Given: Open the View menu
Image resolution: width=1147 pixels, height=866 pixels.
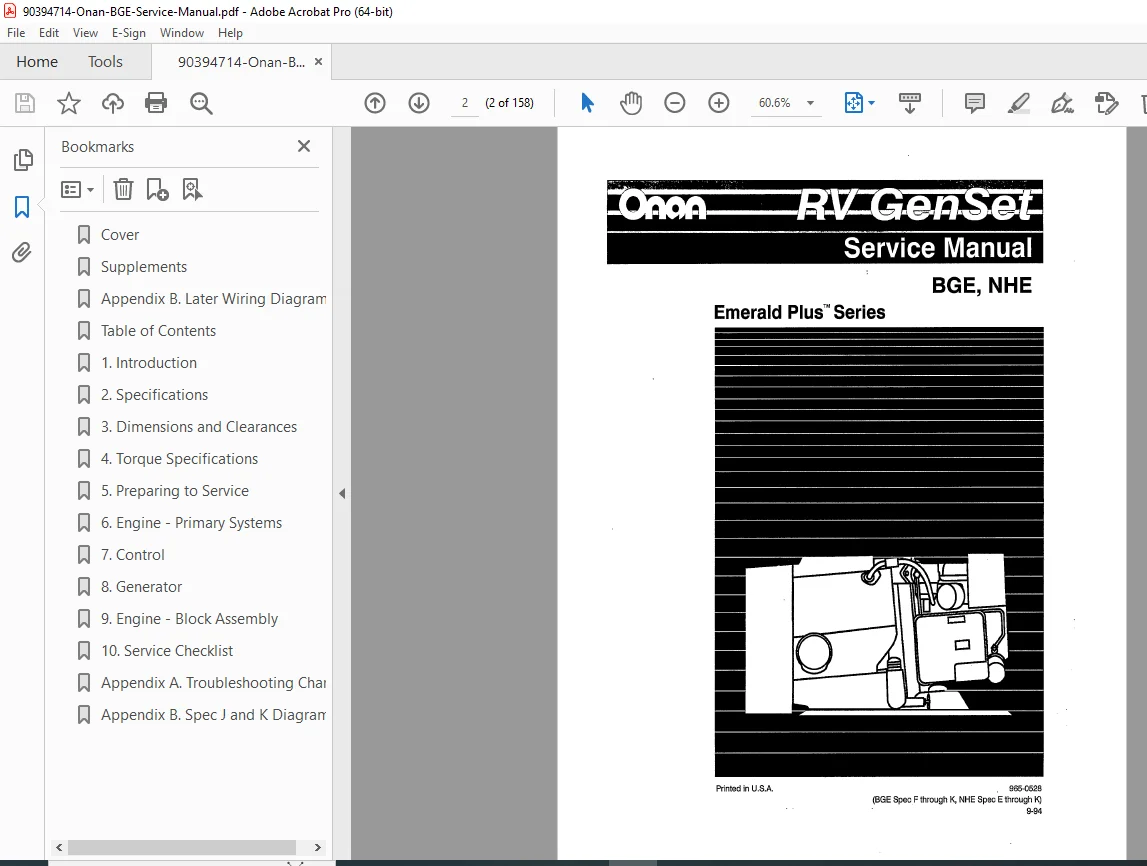Looking at the screenshot, I should tap(85, 33).
